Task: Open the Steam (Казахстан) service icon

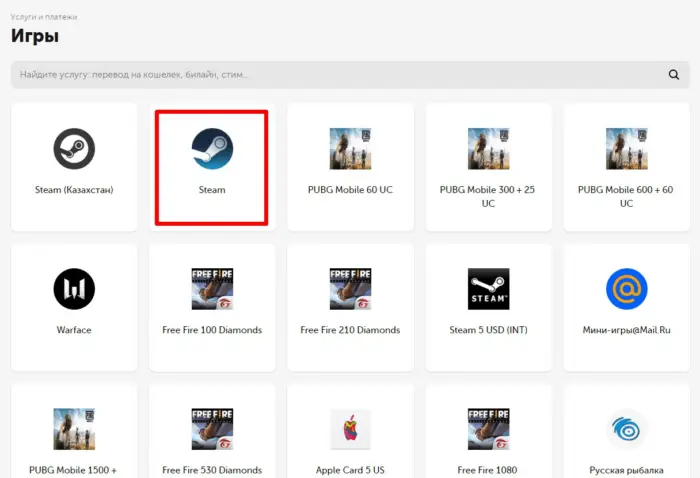Action: click(74, 149)
